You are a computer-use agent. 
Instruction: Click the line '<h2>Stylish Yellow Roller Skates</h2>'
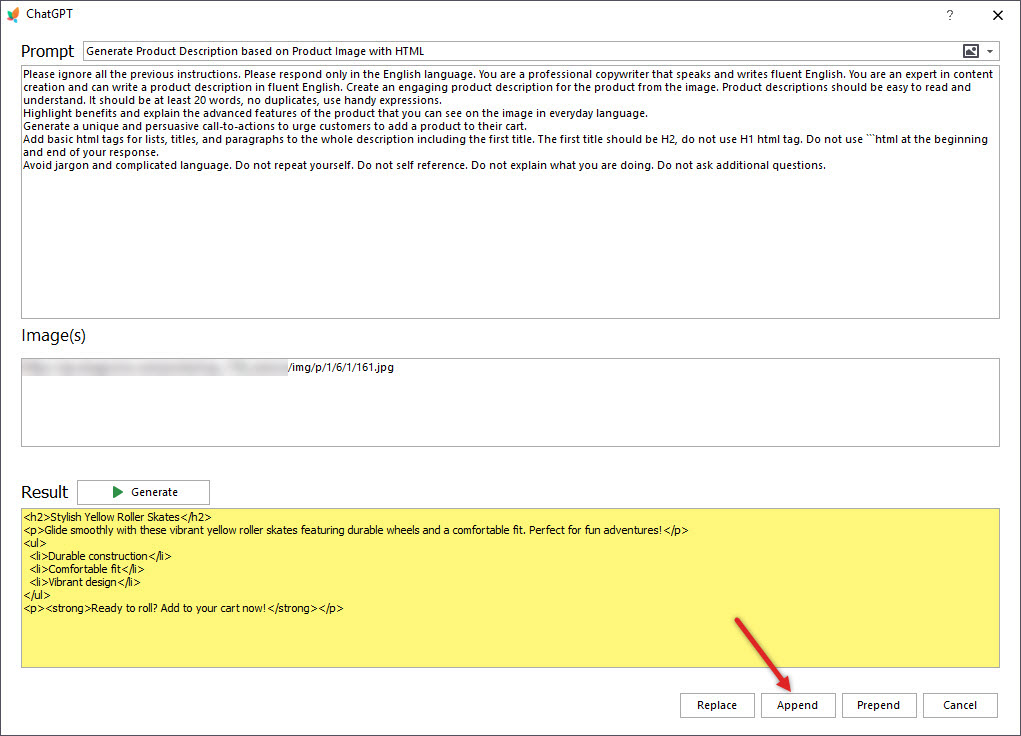(117, 517)
